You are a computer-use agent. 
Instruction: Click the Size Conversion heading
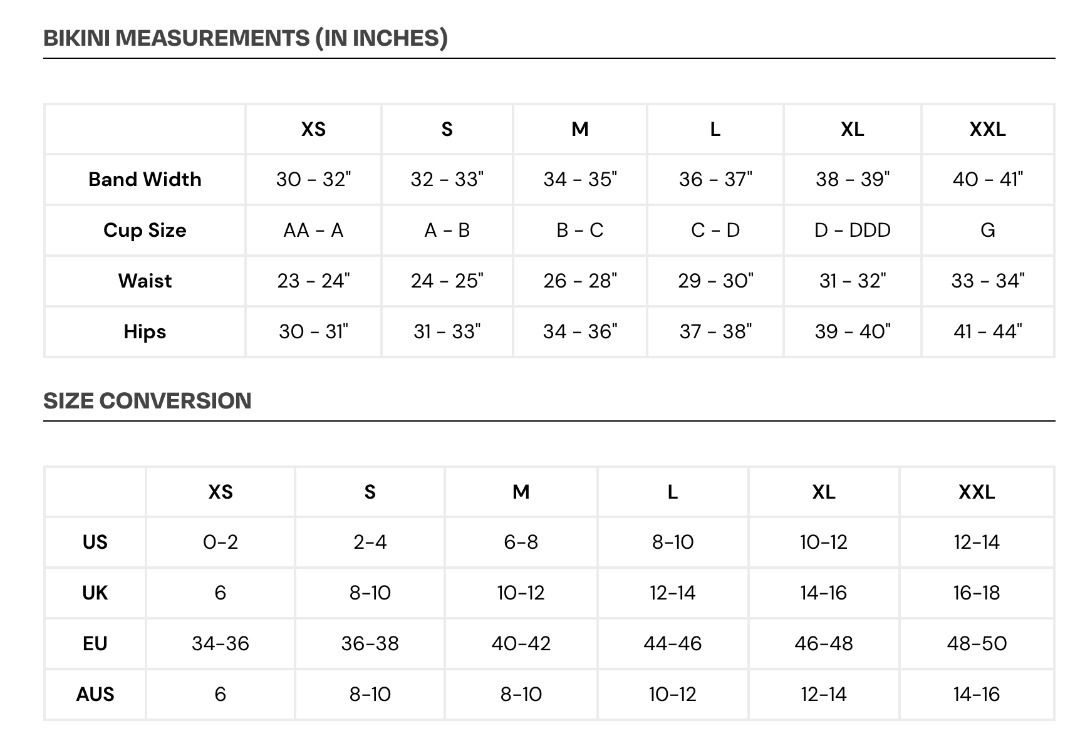(147, 401)
